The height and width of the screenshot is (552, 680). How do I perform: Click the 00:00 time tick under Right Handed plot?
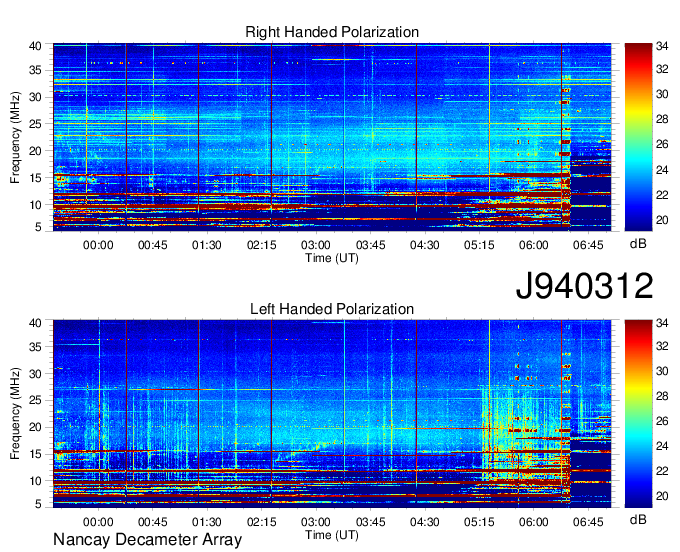98,245
